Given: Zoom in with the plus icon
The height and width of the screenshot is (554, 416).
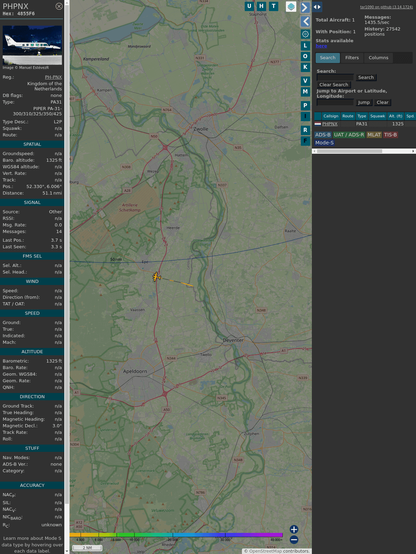Looking at the screenshot, I should pyautogui.click(x=294, y=529).
